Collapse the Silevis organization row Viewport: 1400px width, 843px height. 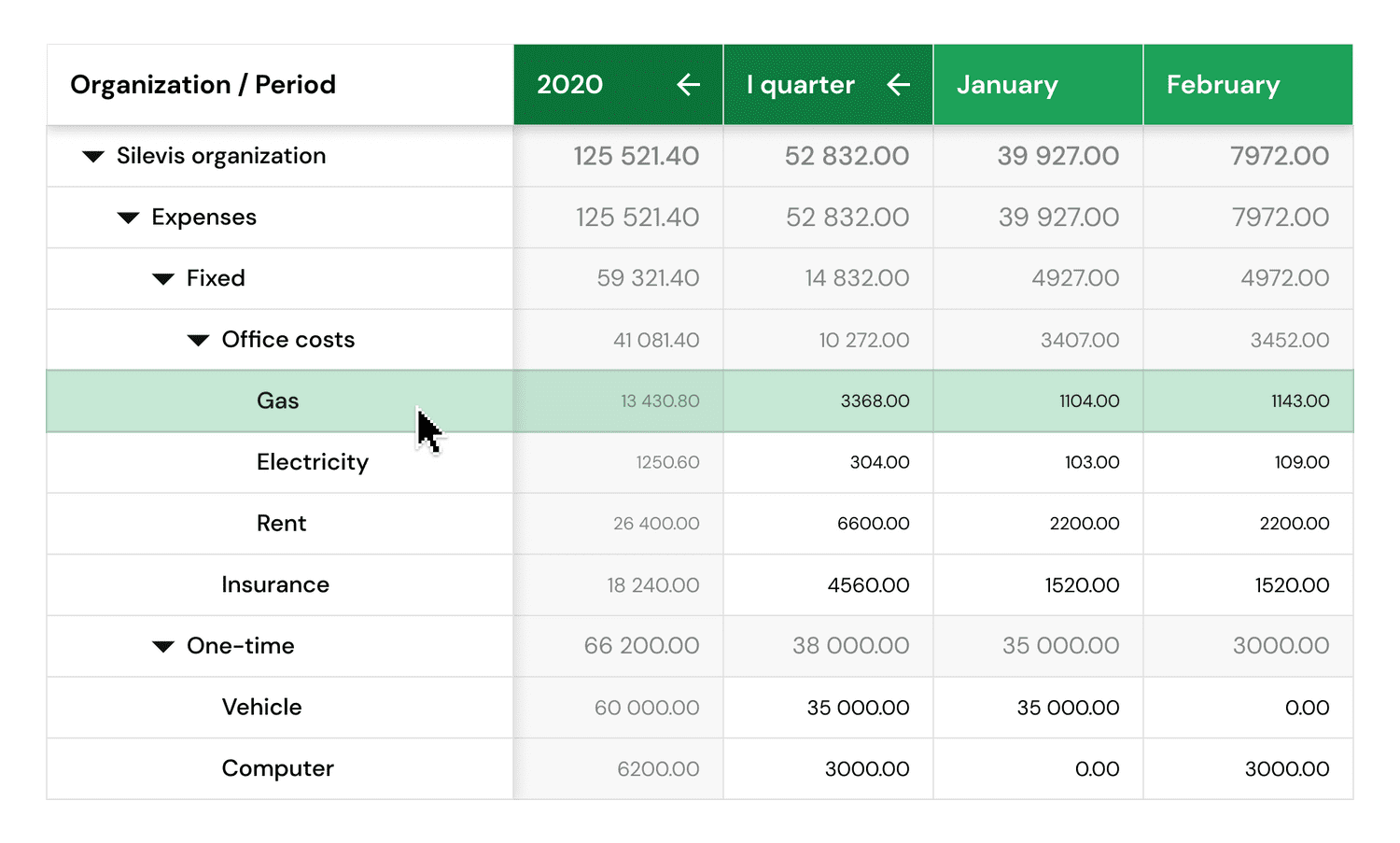click(x=93, y=157)
